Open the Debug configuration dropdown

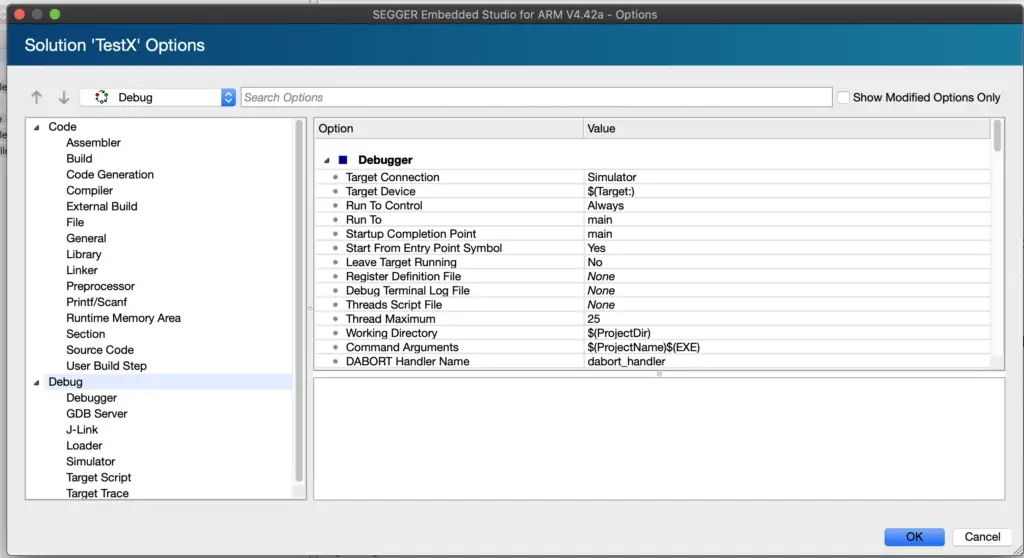coord(157,97)
